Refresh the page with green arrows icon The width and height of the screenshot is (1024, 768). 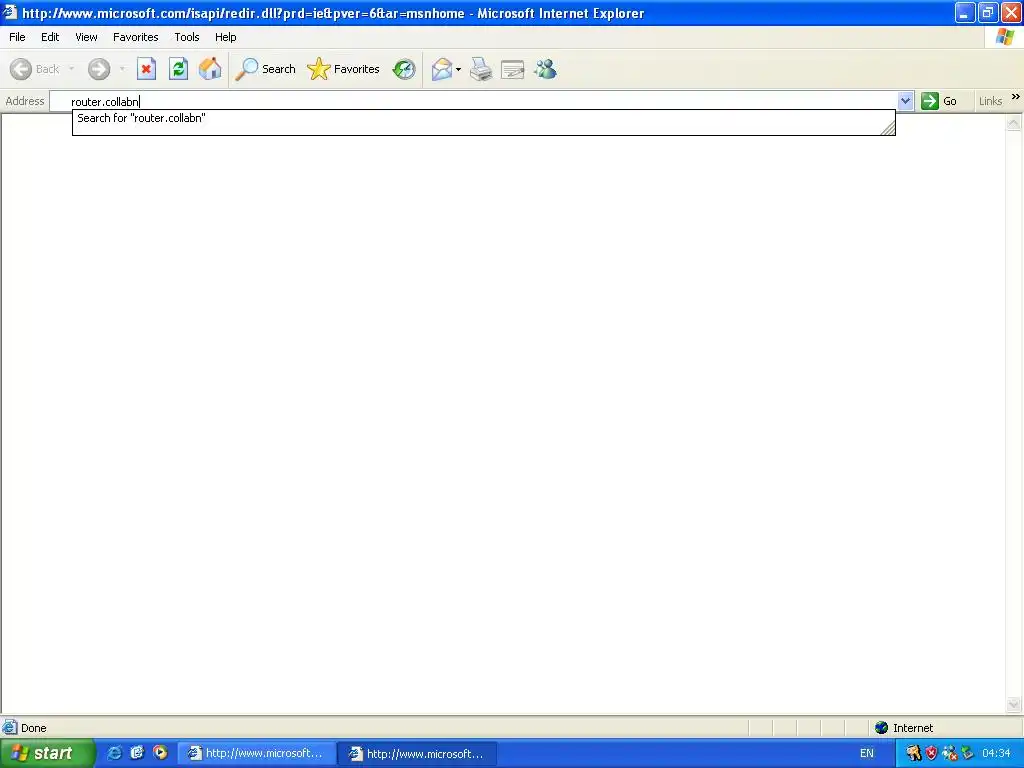click(178, 69)
